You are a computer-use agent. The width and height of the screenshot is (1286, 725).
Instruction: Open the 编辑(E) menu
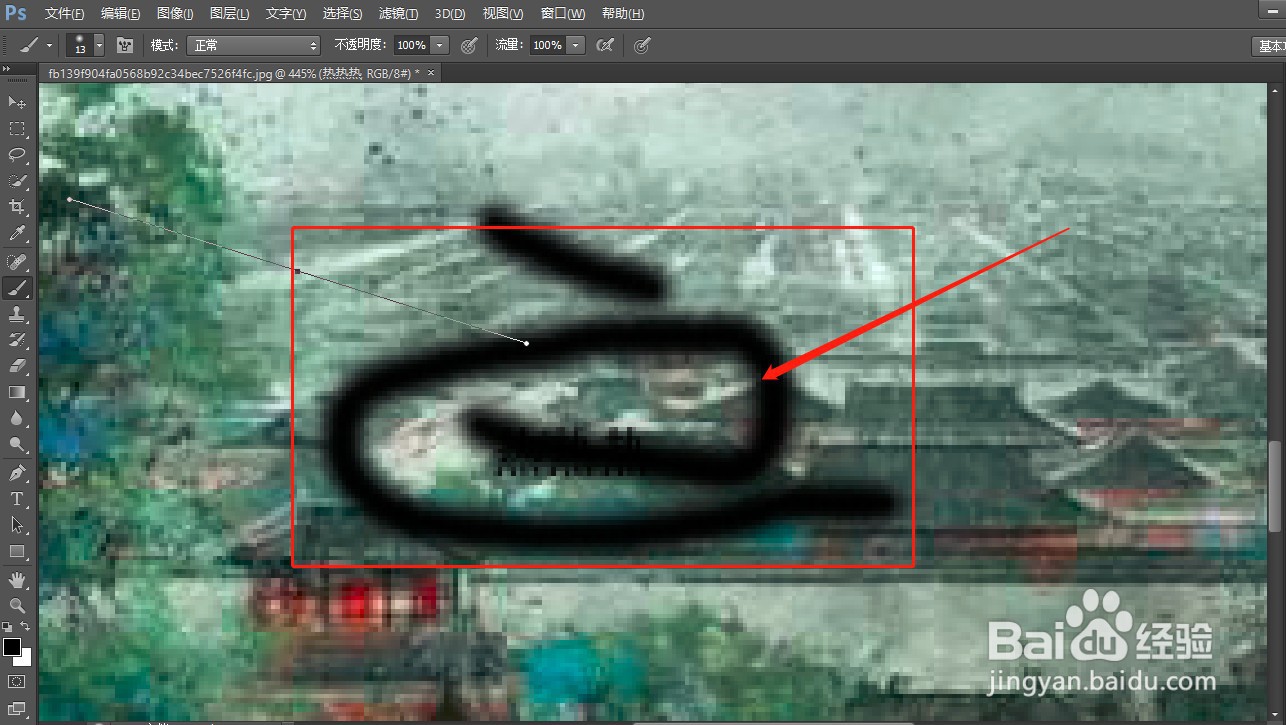coord(121,14)
